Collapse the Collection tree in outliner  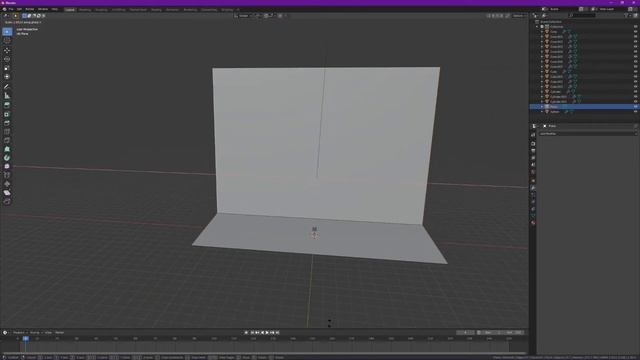(x=537, y=27)
